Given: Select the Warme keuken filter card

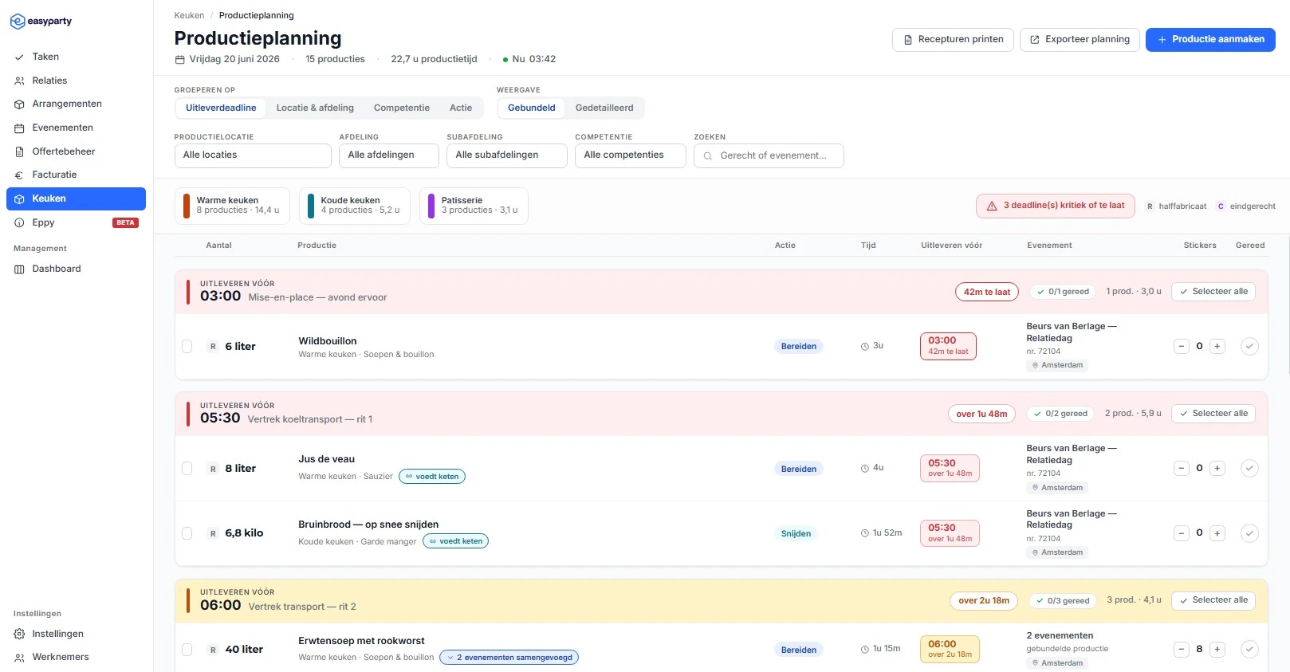Looking at the screenshot, I should point(232,205).
